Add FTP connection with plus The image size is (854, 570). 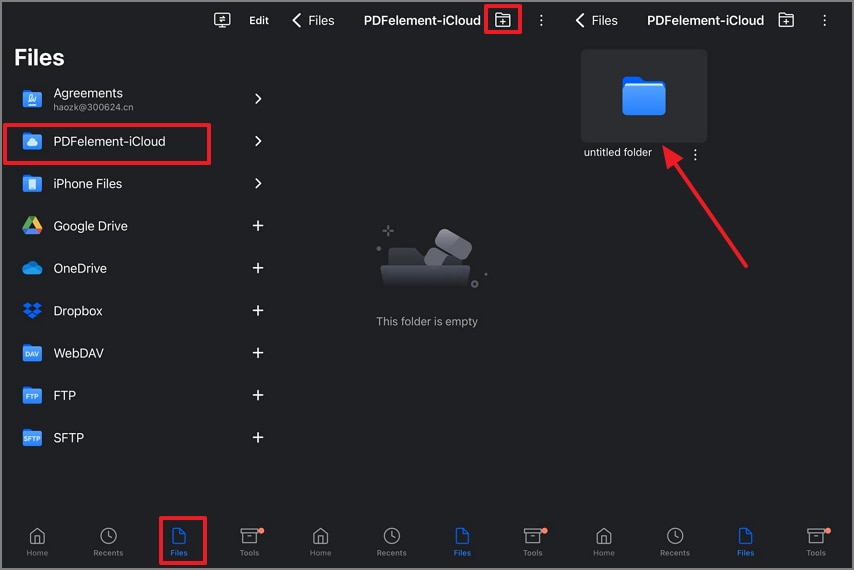(x=258, y=395)
